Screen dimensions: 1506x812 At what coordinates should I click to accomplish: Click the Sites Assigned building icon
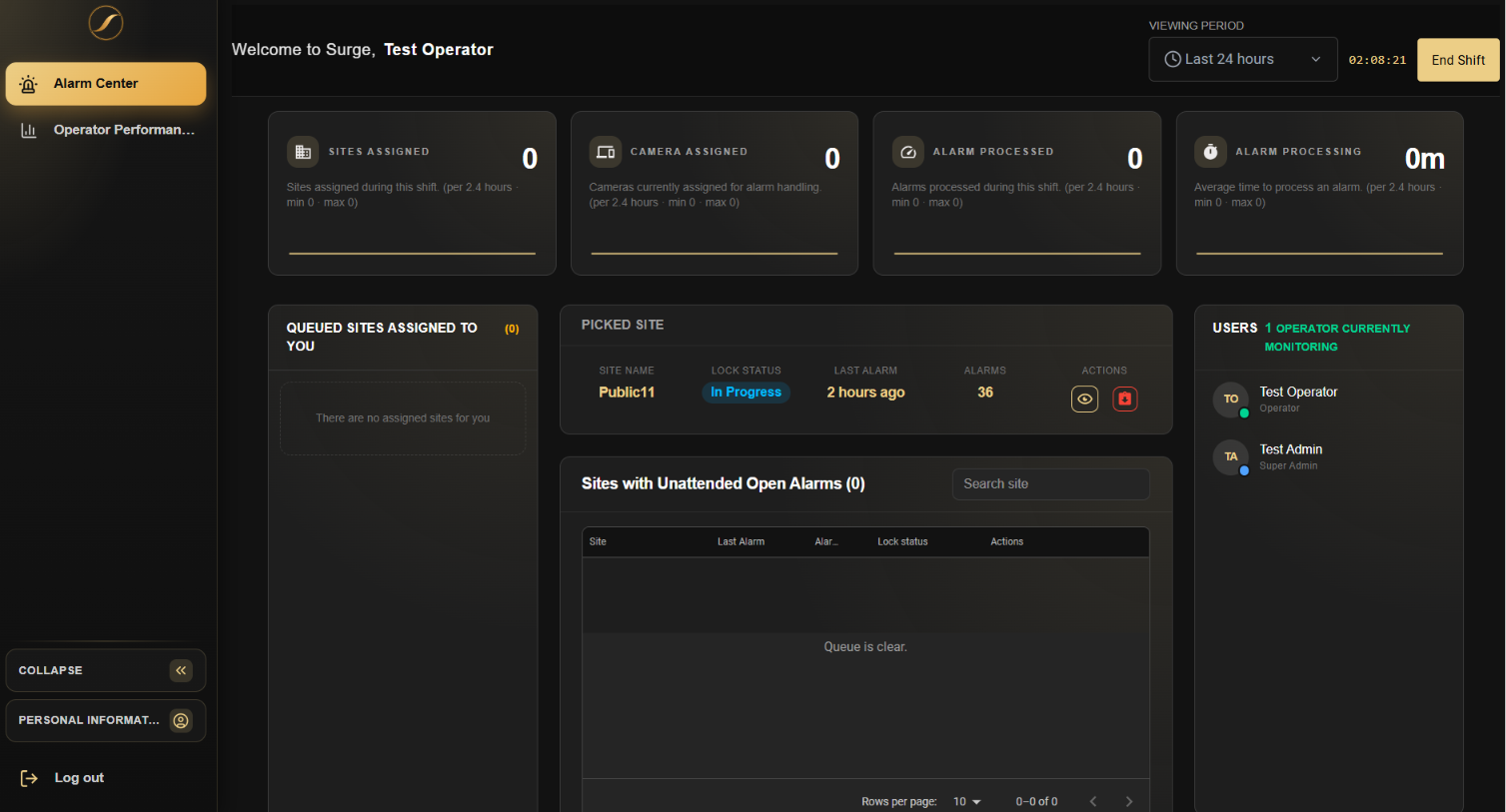tap(303, 152)
